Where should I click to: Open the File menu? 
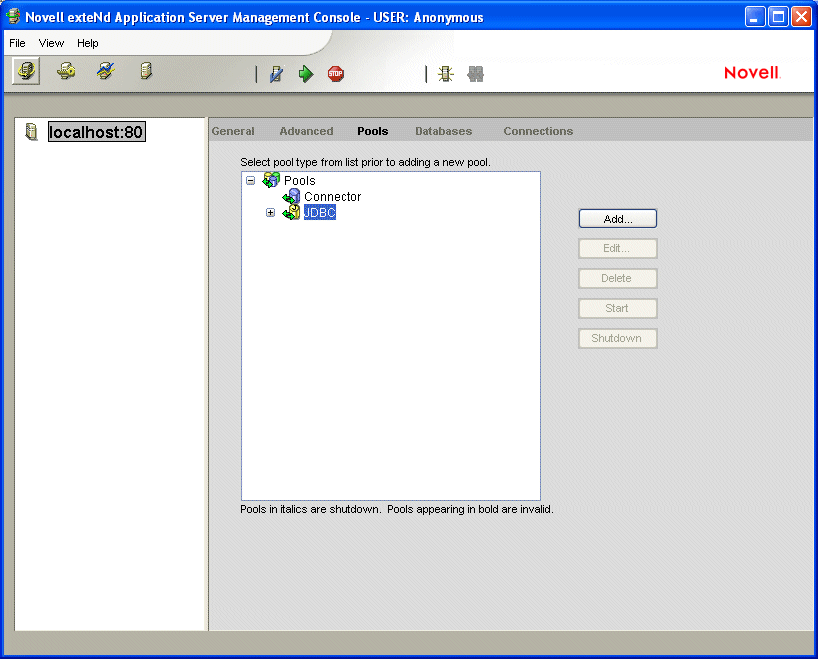click(x=17, y=43)
